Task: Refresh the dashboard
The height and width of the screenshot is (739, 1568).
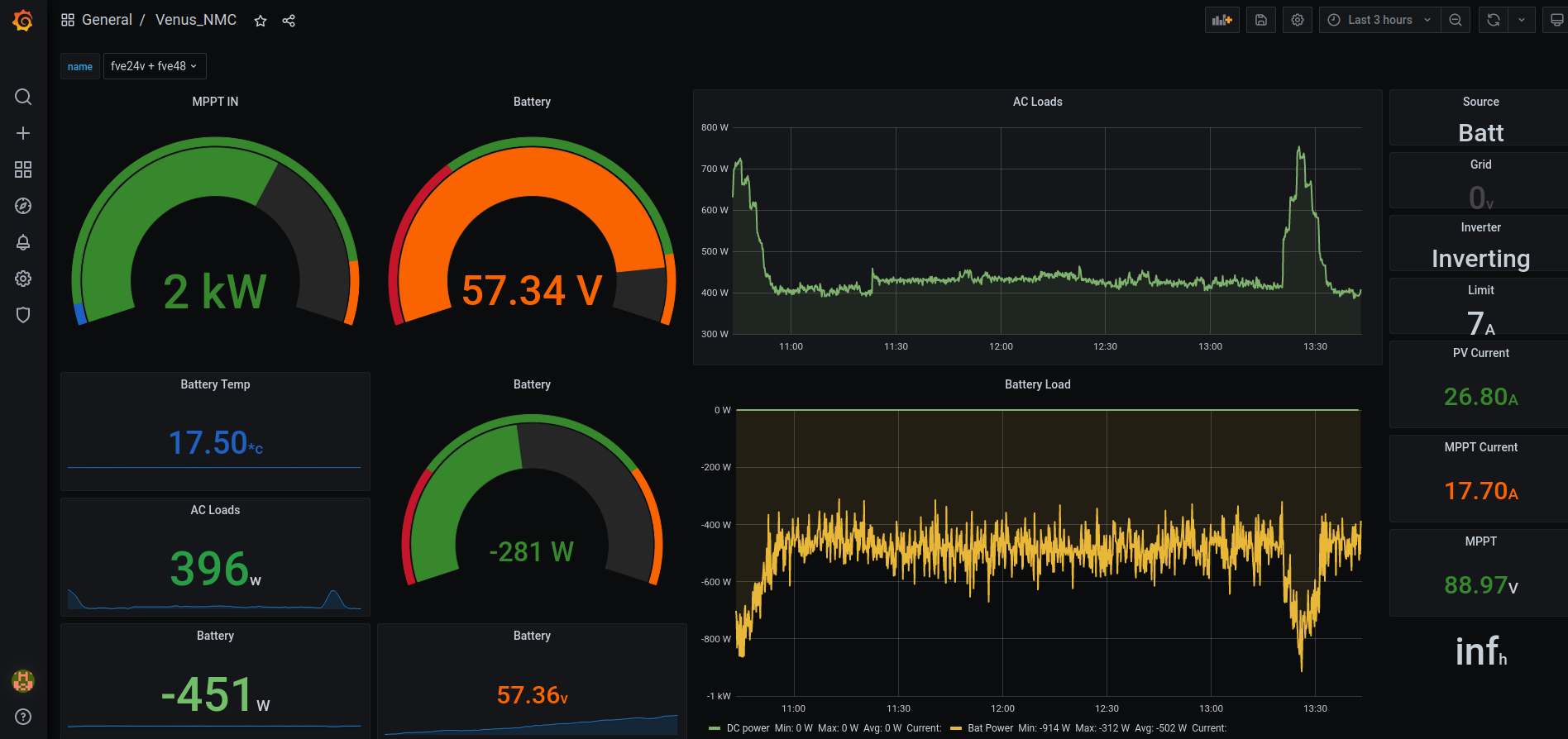Action: (1494, 20)
